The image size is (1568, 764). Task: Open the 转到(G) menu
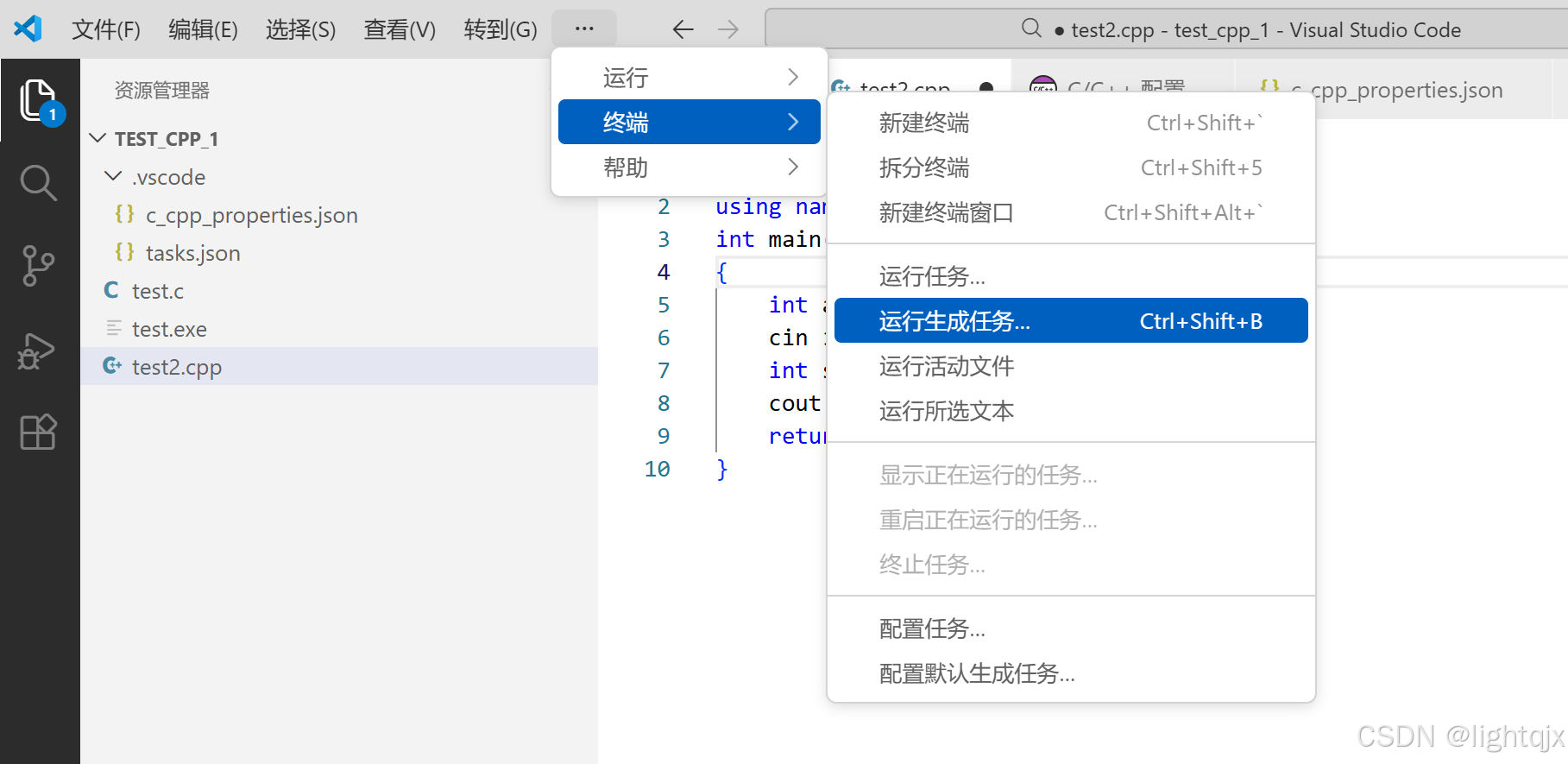(501, 29)
